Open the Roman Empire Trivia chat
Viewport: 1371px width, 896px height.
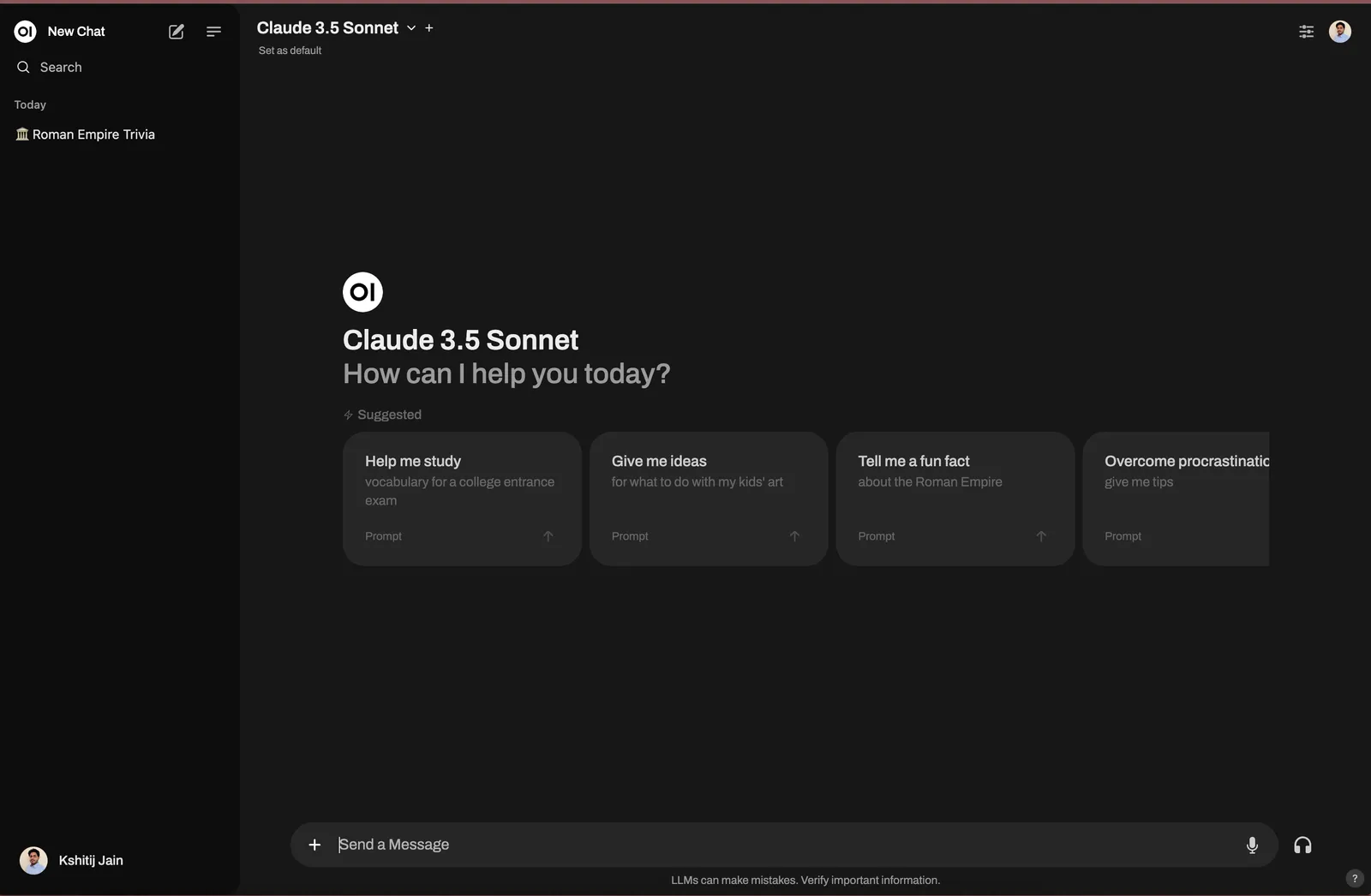(93, 134)
